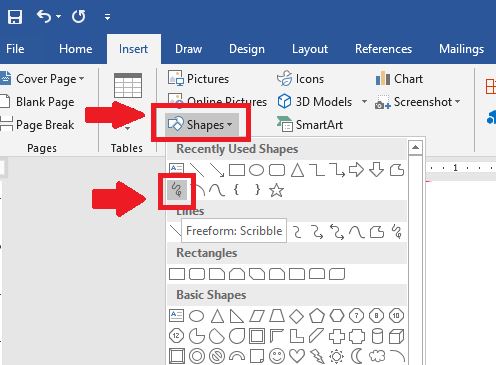The image size is (496, 365).
Task: Select the Down Arrow block shape
Action: 377,170
